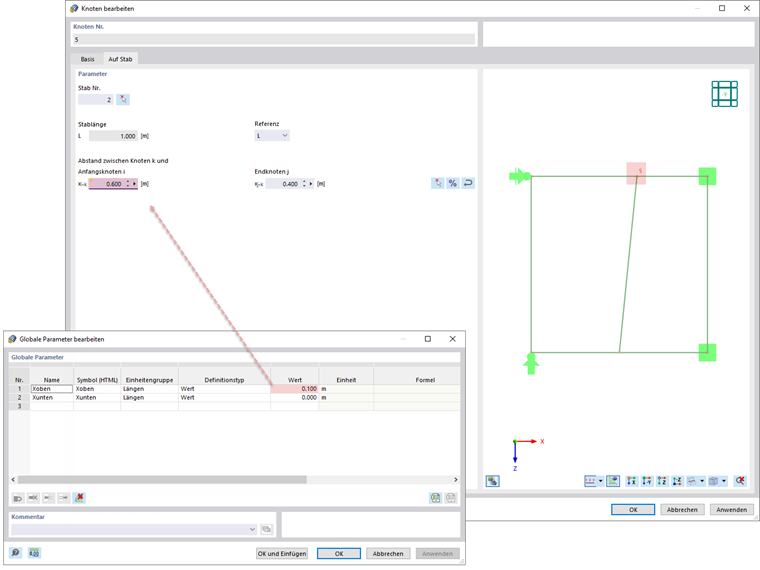Set view in minus Z direction

click(677, 481)
